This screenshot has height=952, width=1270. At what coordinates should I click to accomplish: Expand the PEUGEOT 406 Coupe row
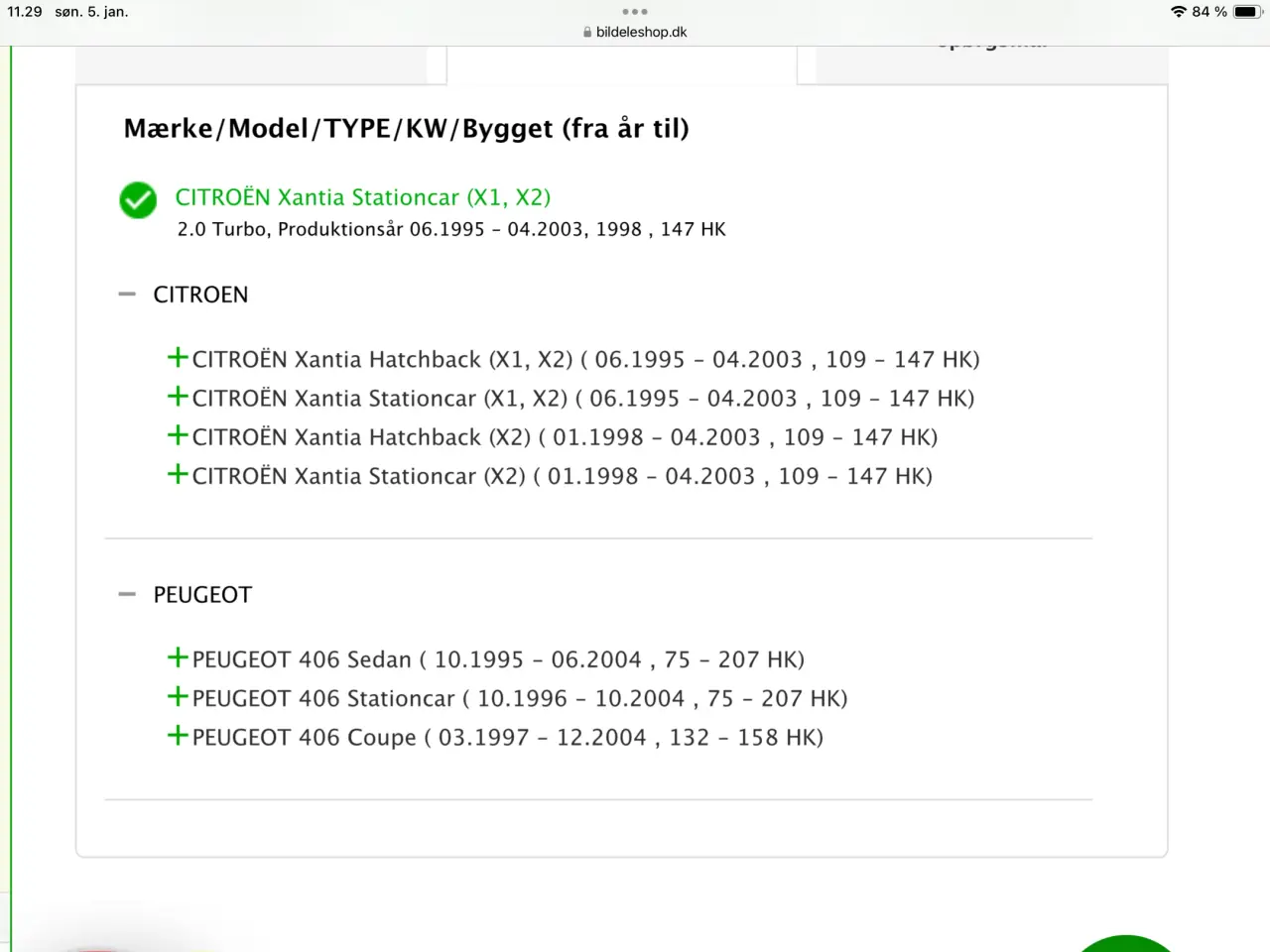(178, 735)
